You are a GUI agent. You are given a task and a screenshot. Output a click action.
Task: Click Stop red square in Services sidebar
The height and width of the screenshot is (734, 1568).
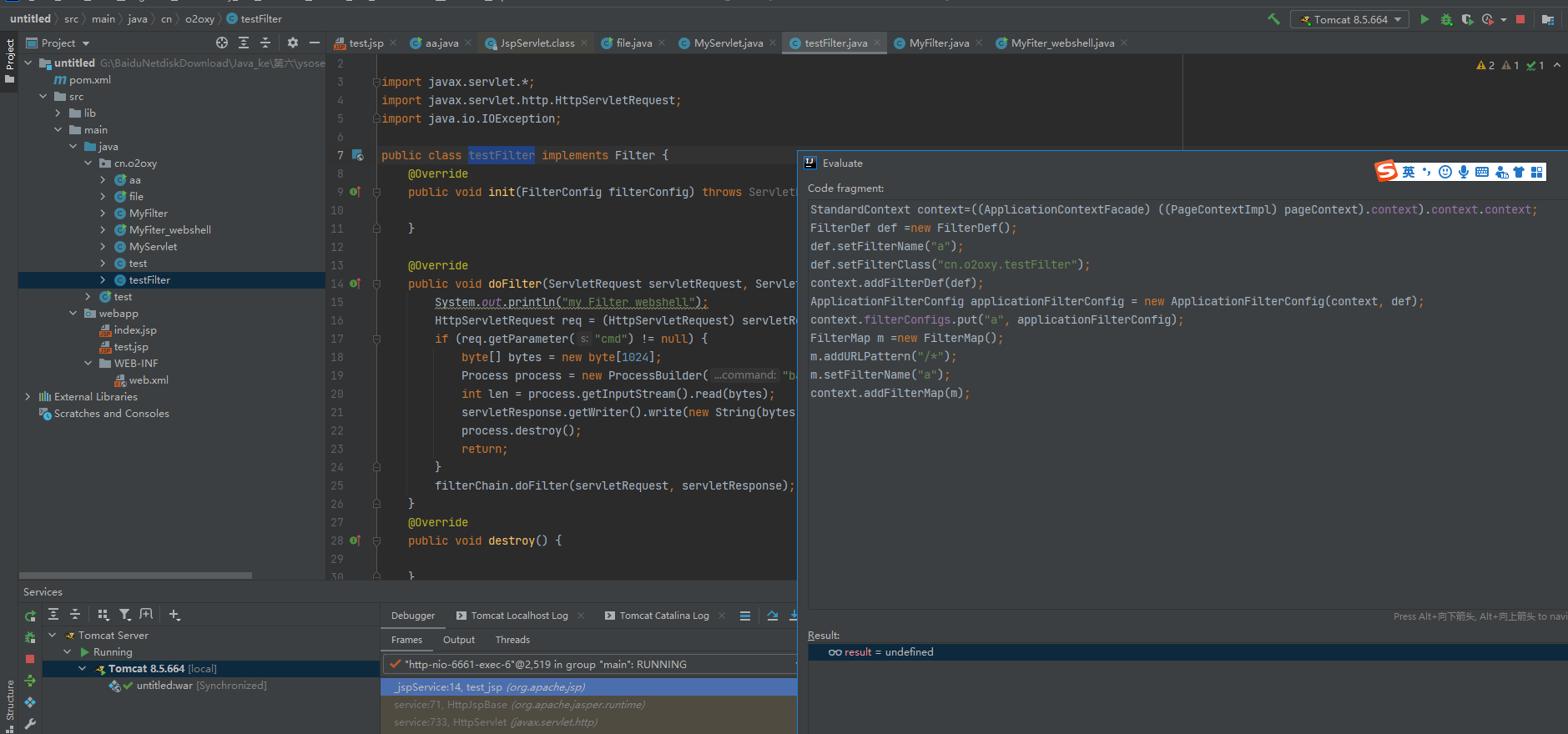click(x=30, y=659)
